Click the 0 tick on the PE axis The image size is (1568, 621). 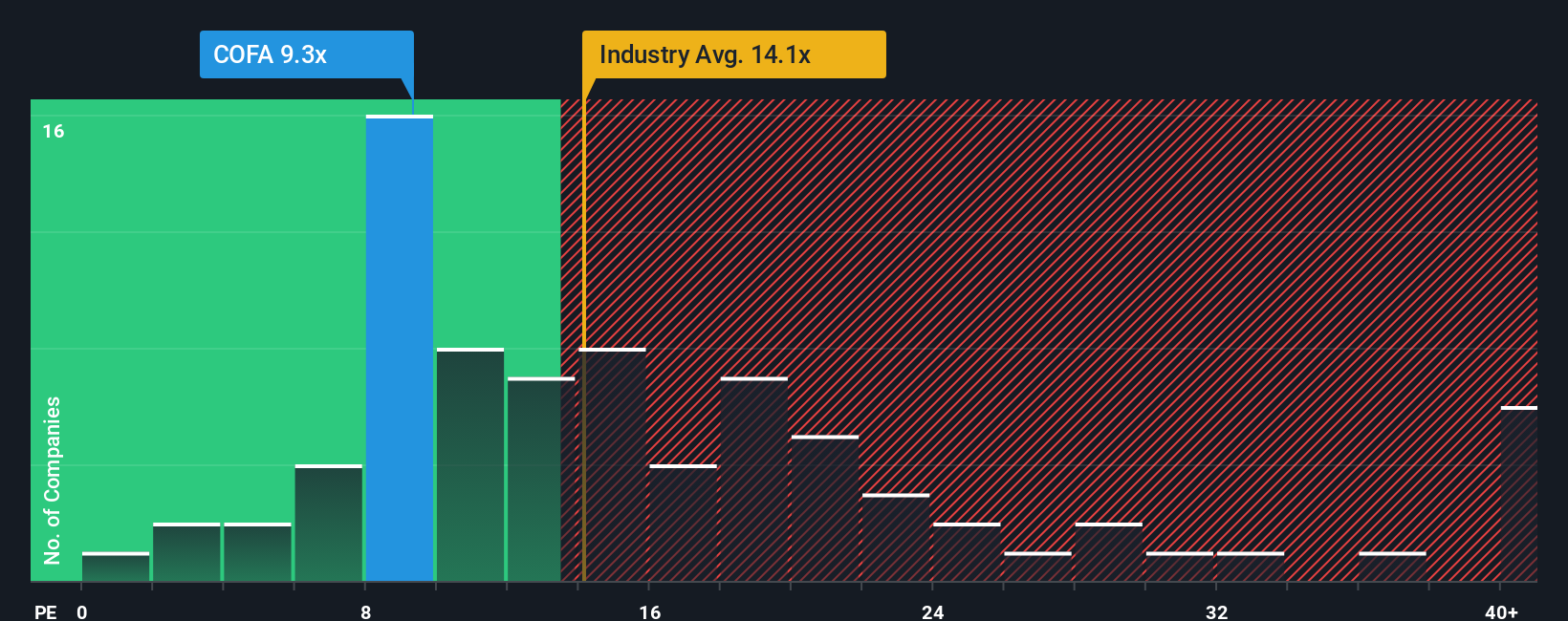pyautogui.click(x=82, y=611)
